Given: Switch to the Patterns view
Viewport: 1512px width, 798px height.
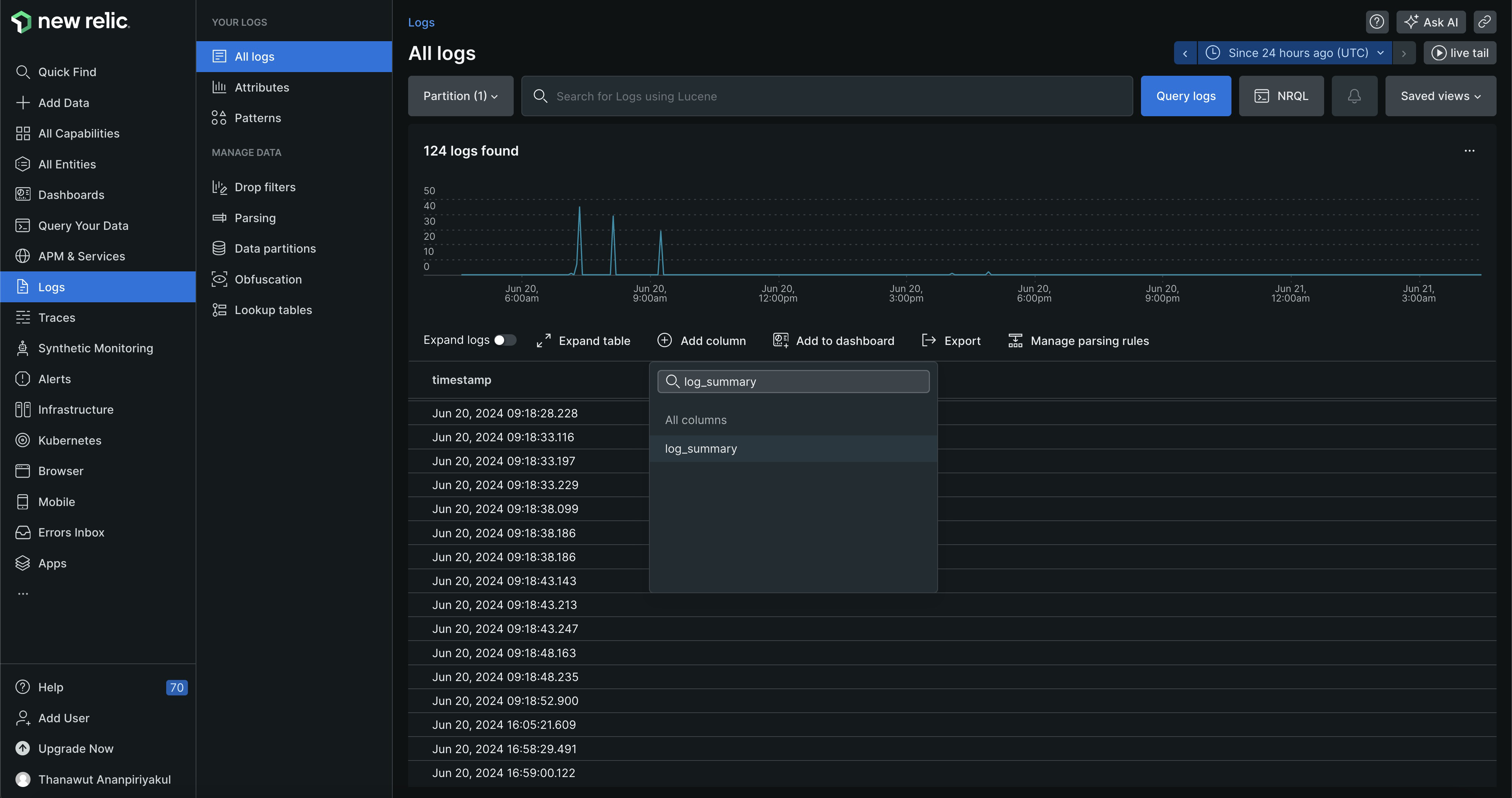Looking at the screenshot, I should click(258, 117).
